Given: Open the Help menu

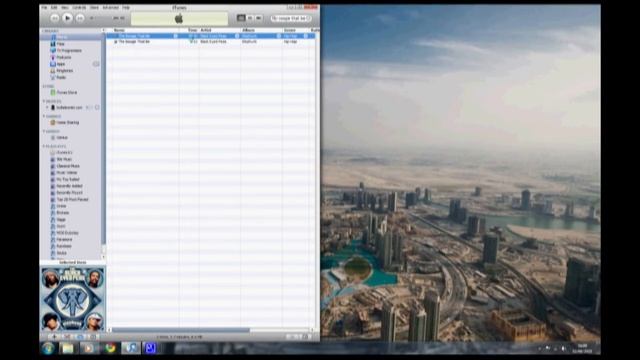Looking at the screenshot, I should (x=126, y=7).
